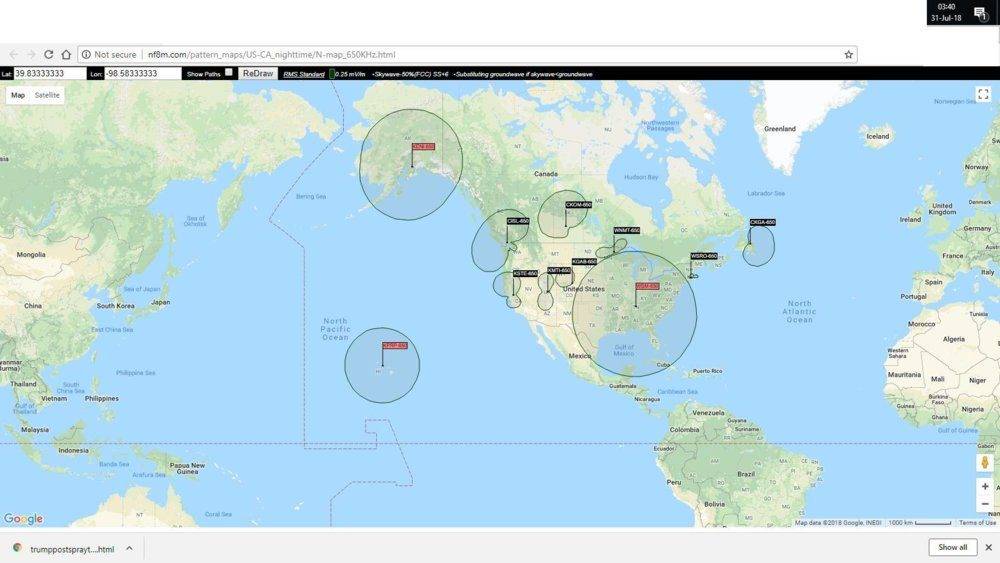Click the Chrome file icon for trumppostsprayt download
The width and height of the screenshot is (1000, 563).
coord(17,548)
